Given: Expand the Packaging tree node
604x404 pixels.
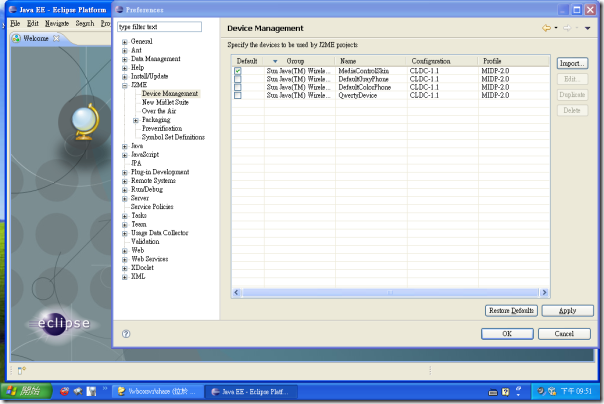Looking at the screenshot, I should click(136, 120).
